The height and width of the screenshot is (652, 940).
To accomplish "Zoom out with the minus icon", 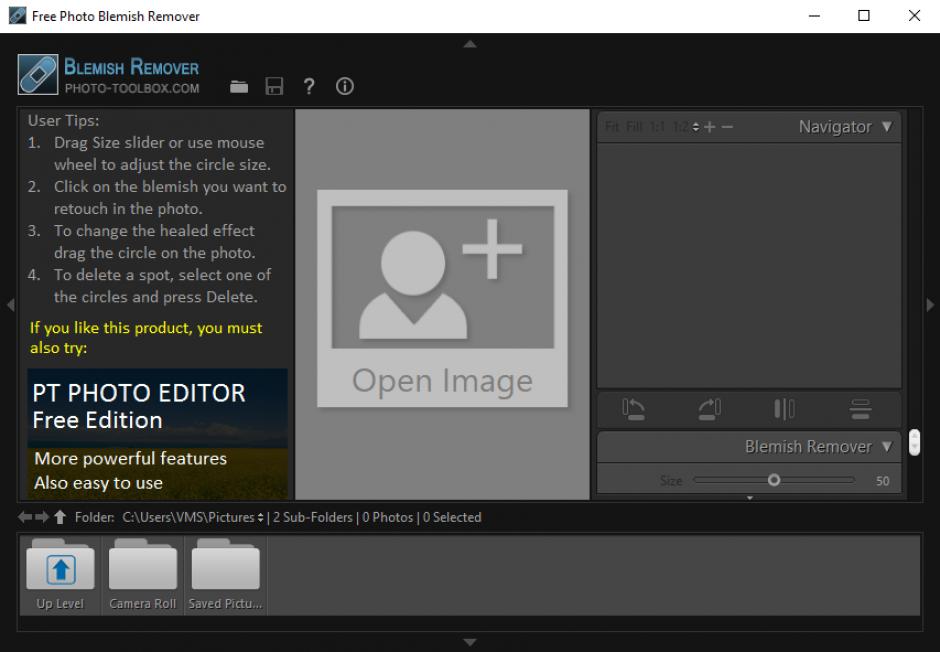I will coord(727,127).
